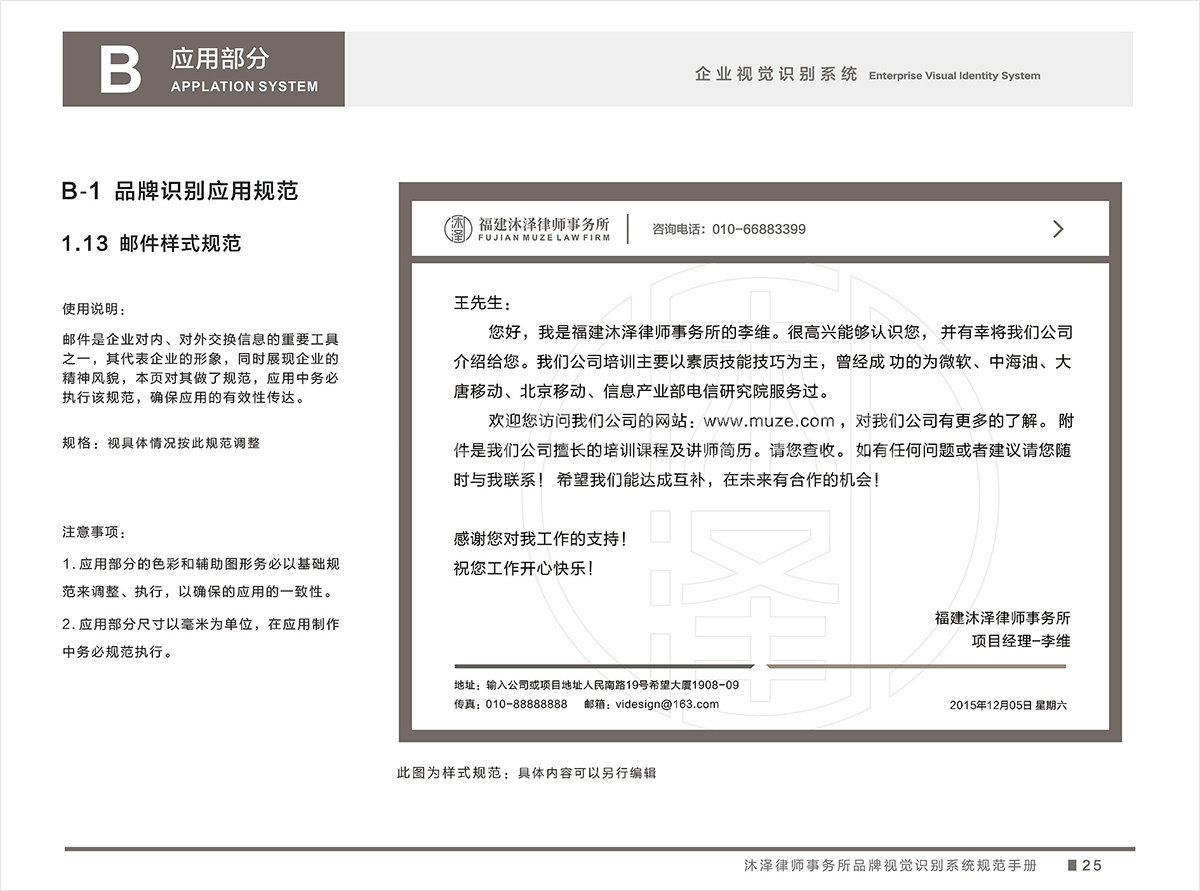Click the page number 25
The width and height of the screenshot is (1200, 891).
pyautogui.click(x=1092, y=865)
